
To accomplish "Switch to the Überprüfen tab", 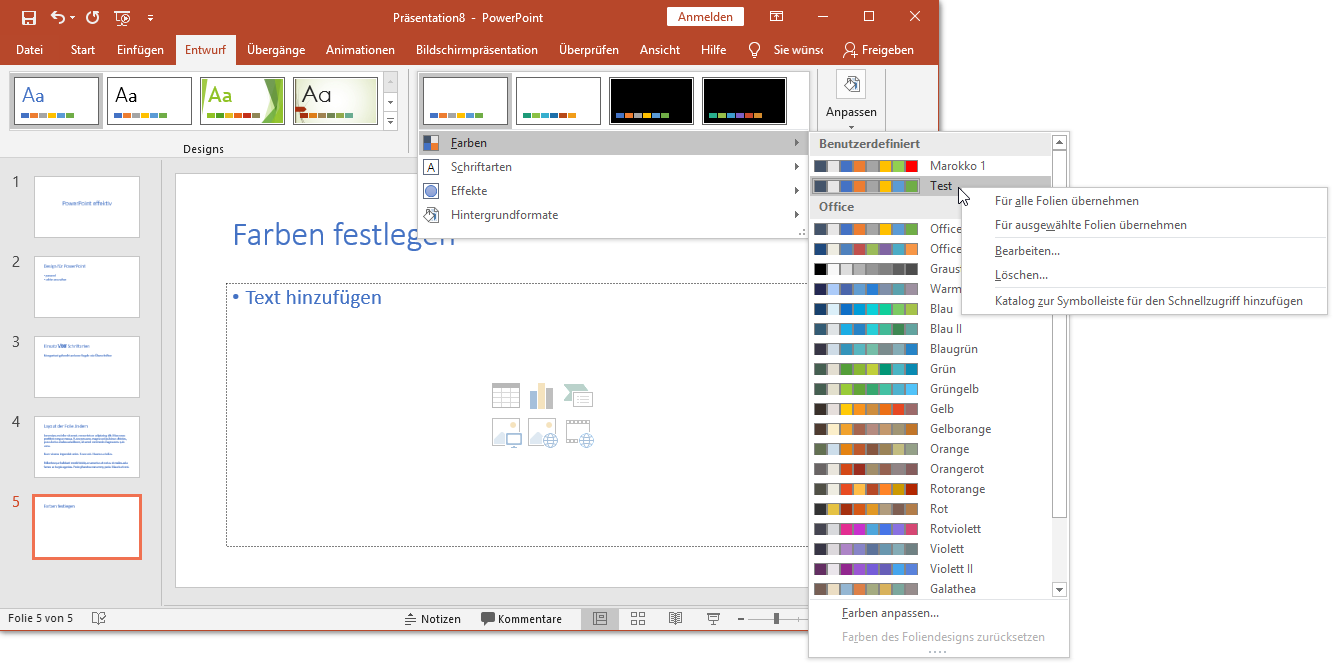I will (x=589, y=50).
